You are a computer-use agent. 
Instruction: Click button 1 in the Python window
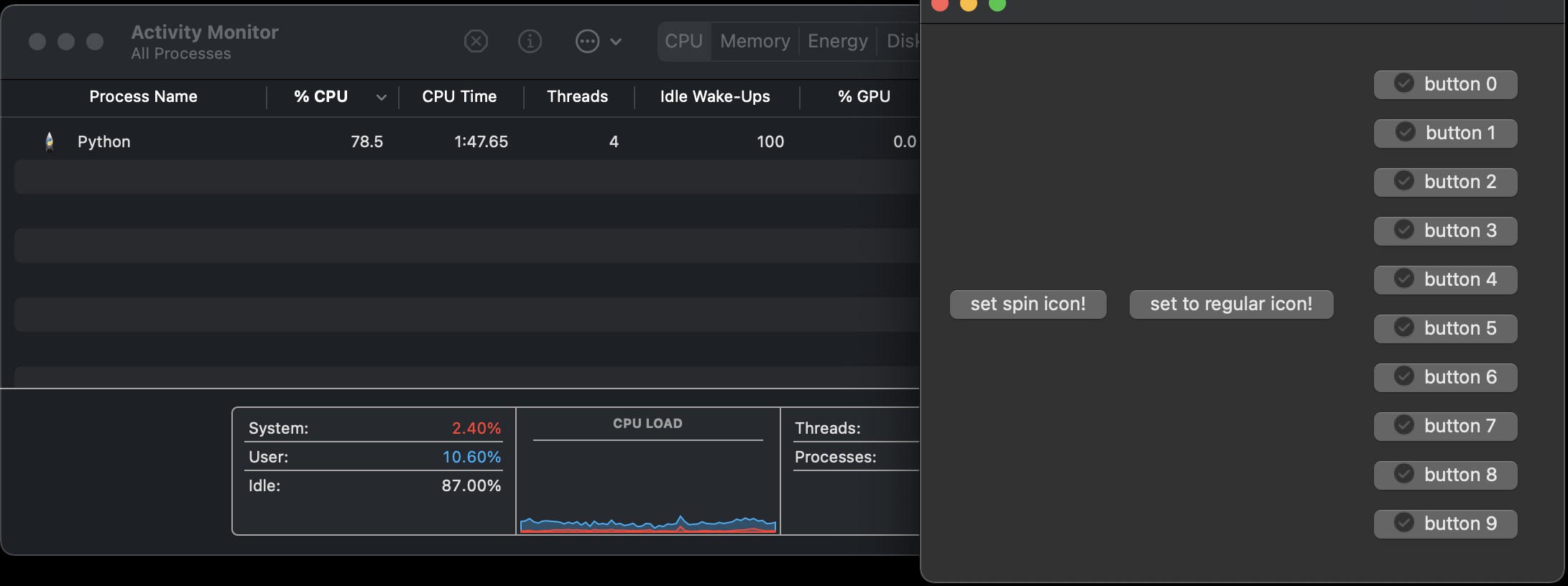point(1446,133)
